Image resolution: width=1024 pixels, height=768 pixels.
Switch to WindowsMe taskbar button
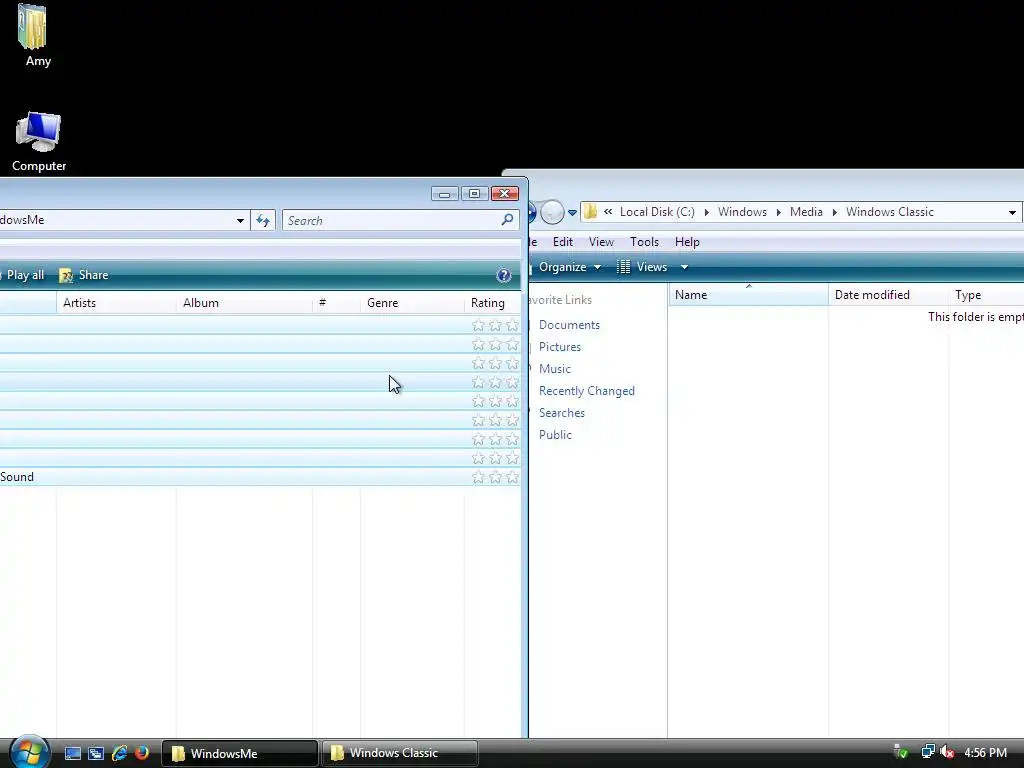click(x=240, y=753)
